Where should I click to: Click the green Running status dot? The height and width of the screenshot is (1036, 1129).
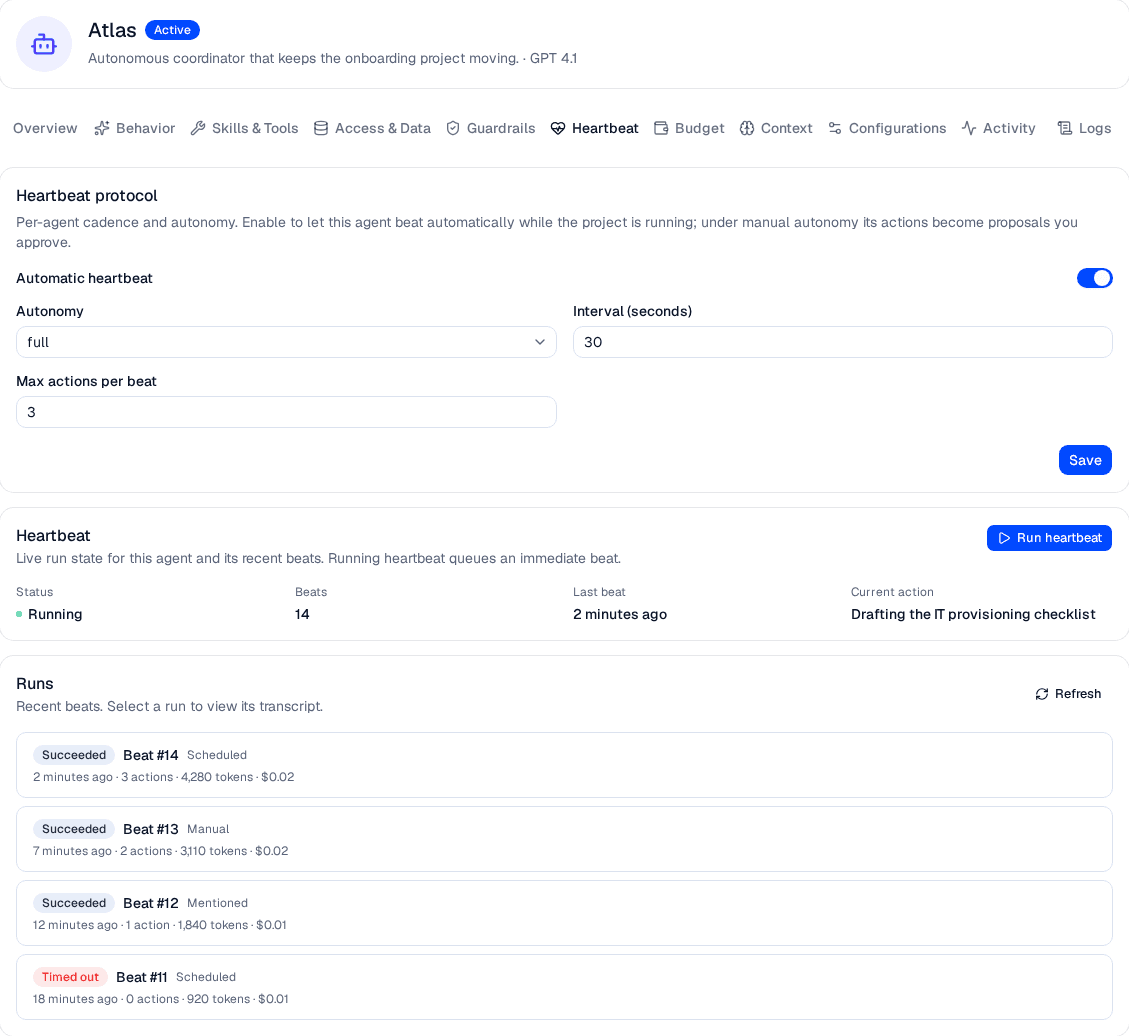pyautogui.click(x=19, y=614)
